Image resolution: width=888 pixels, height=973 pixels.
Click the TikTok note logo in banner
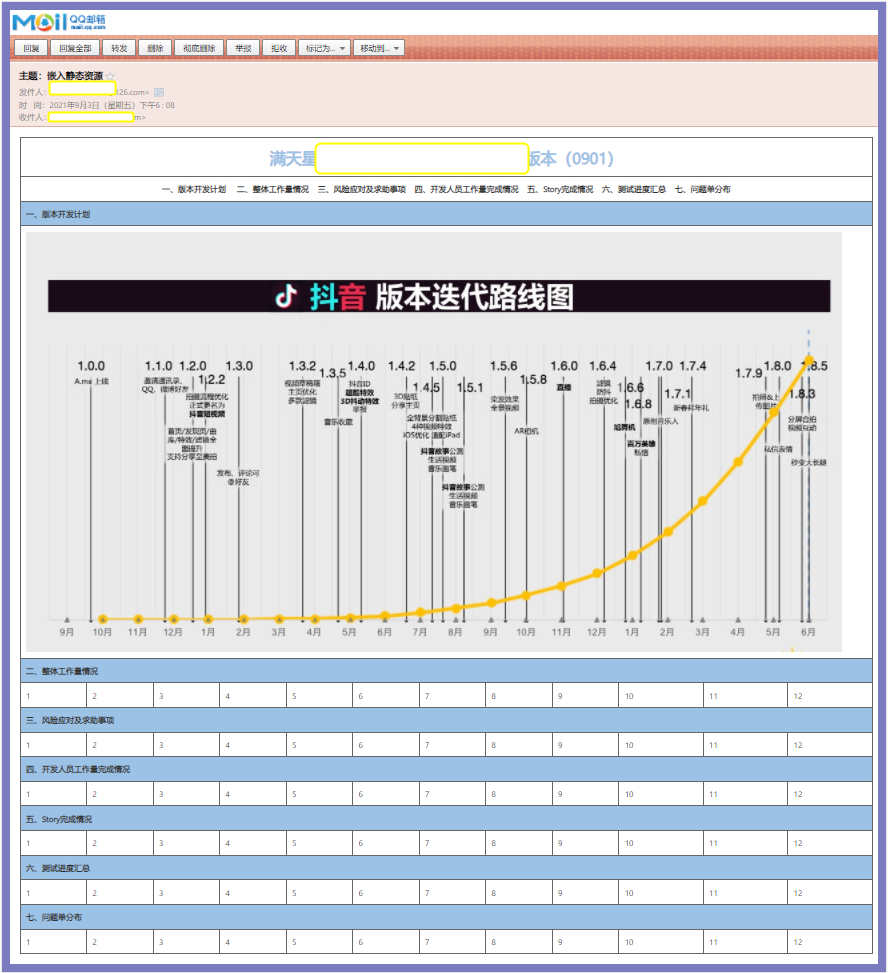point(287,296)
